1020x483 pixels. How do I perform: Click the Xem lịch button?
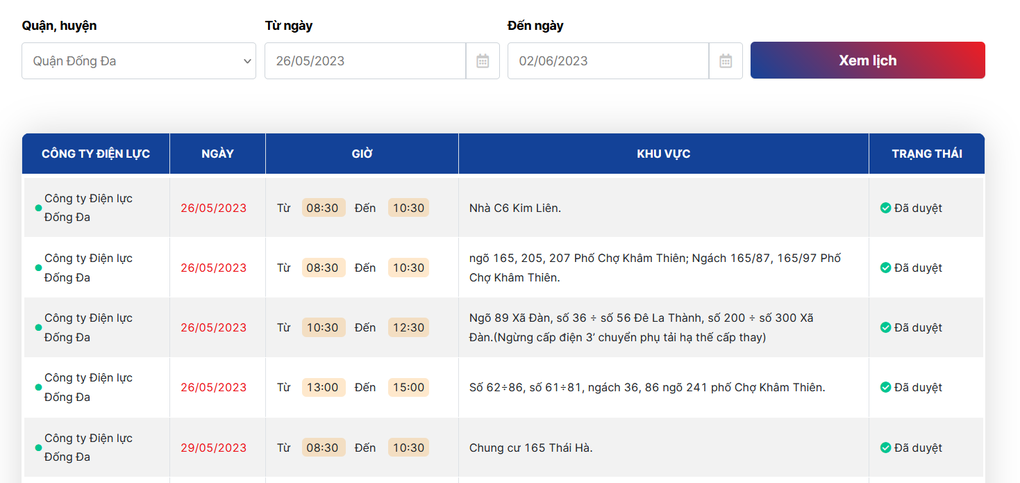click(868, 61)
